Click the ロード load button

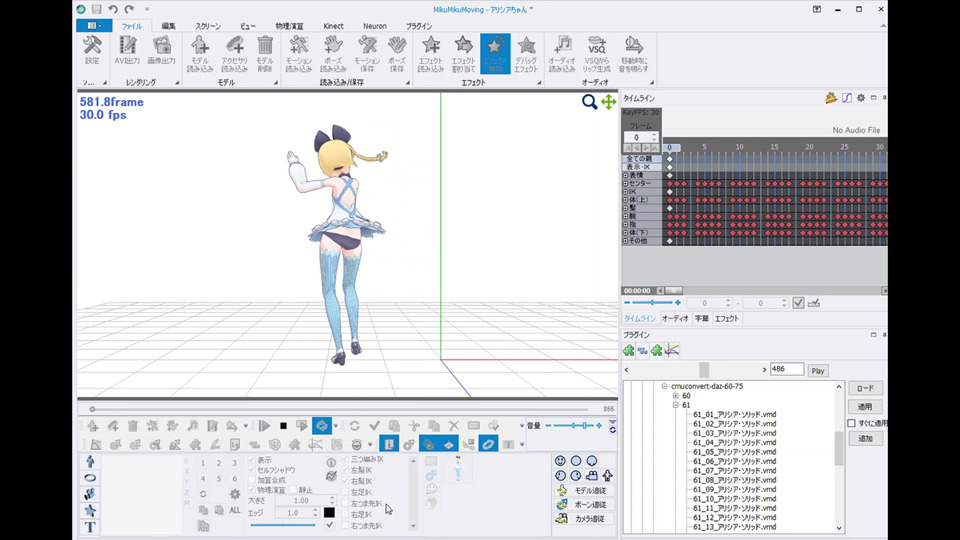click(865, 388)
